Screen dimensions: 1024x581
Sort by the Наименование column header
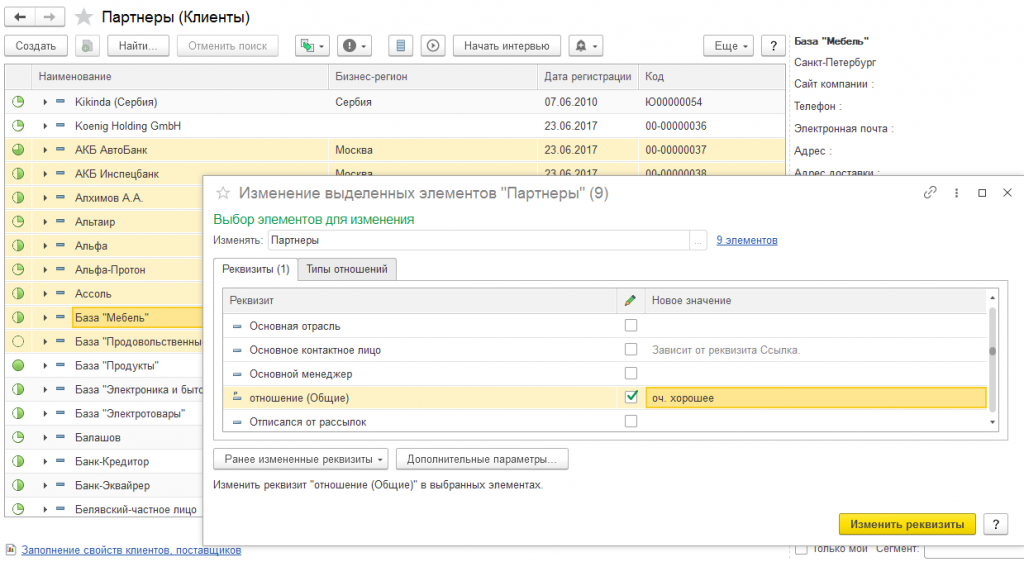[180, 76]
